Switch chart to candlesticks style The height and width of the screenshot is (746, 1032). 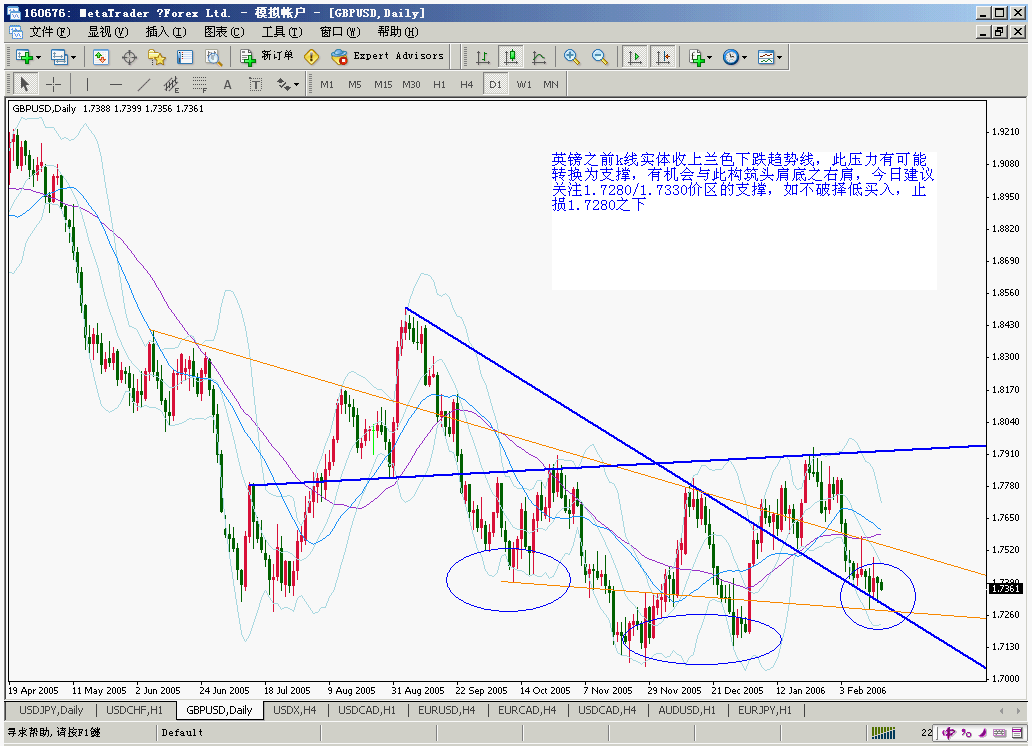pyautogui.click(x=511, y=57)
